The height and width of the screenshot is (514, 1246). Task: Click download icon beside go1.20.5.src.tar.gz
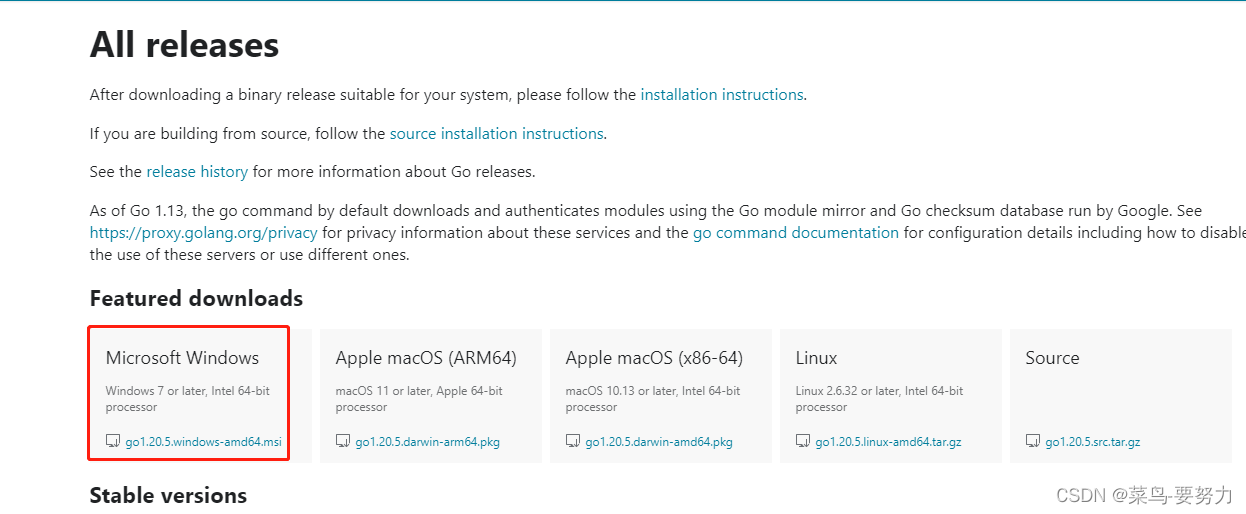click(1033, 441)
